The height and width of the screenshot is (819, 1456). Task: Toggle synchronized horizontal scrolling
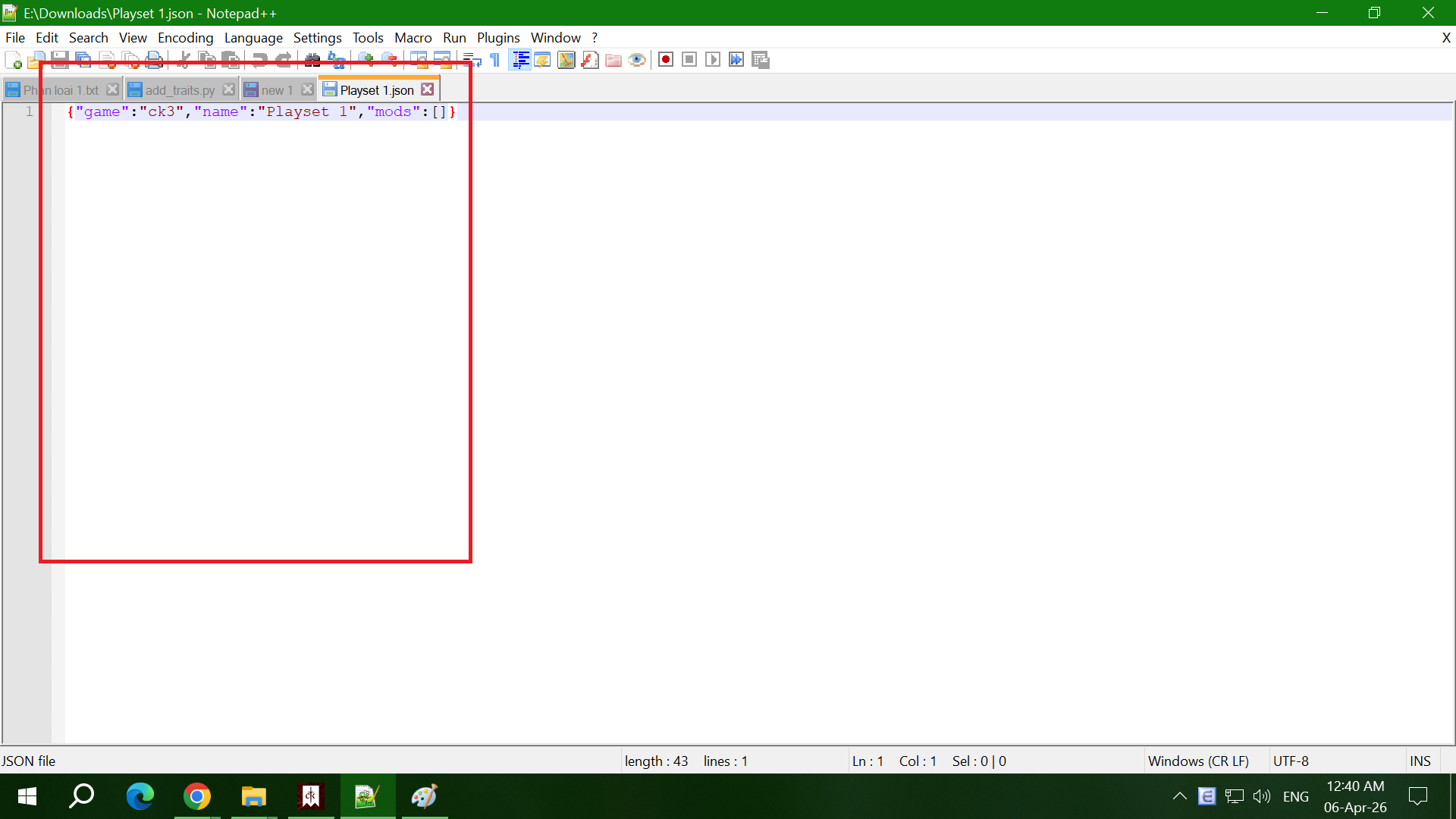coord(442,60)
